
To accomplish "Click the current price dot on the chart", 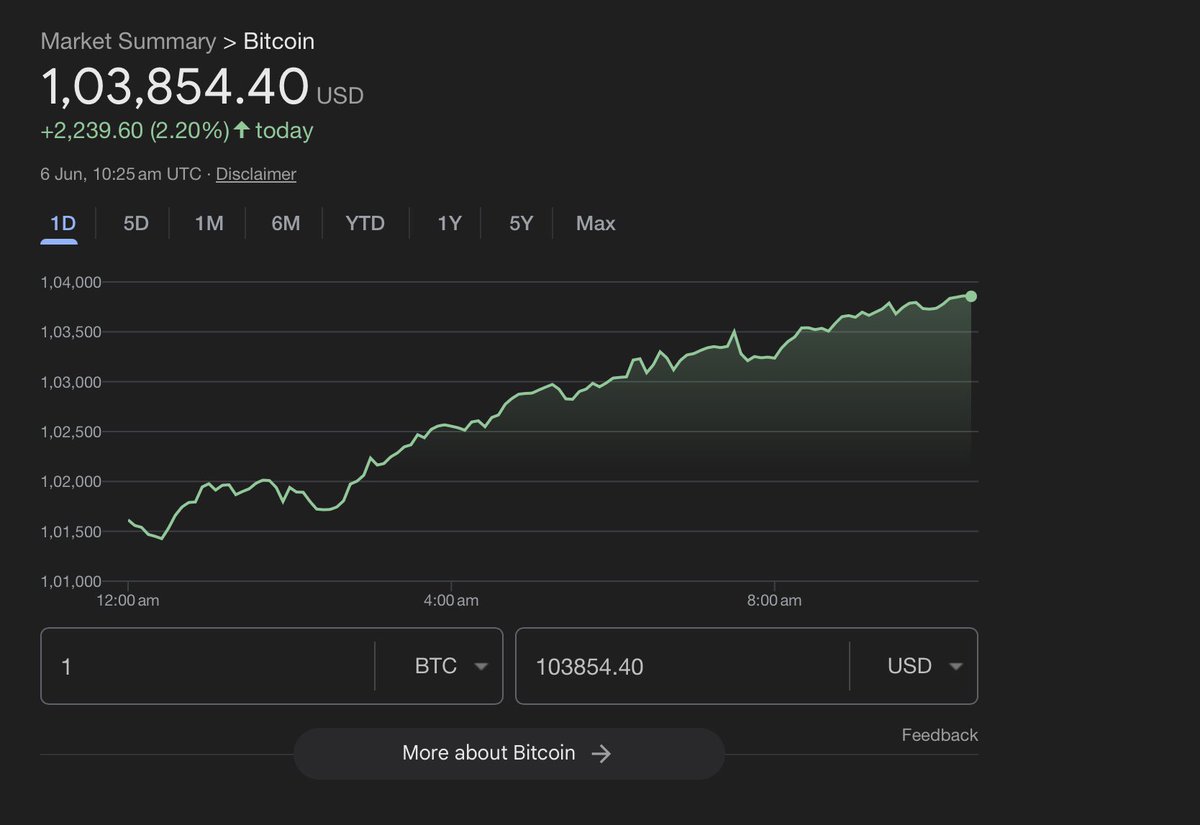I will coord(971,296).
